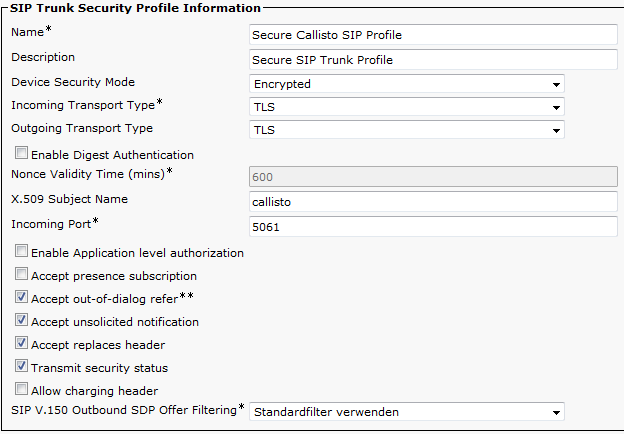Click the Description text field
The width and height of the screenshot is (624, 434).
point(433,60)
